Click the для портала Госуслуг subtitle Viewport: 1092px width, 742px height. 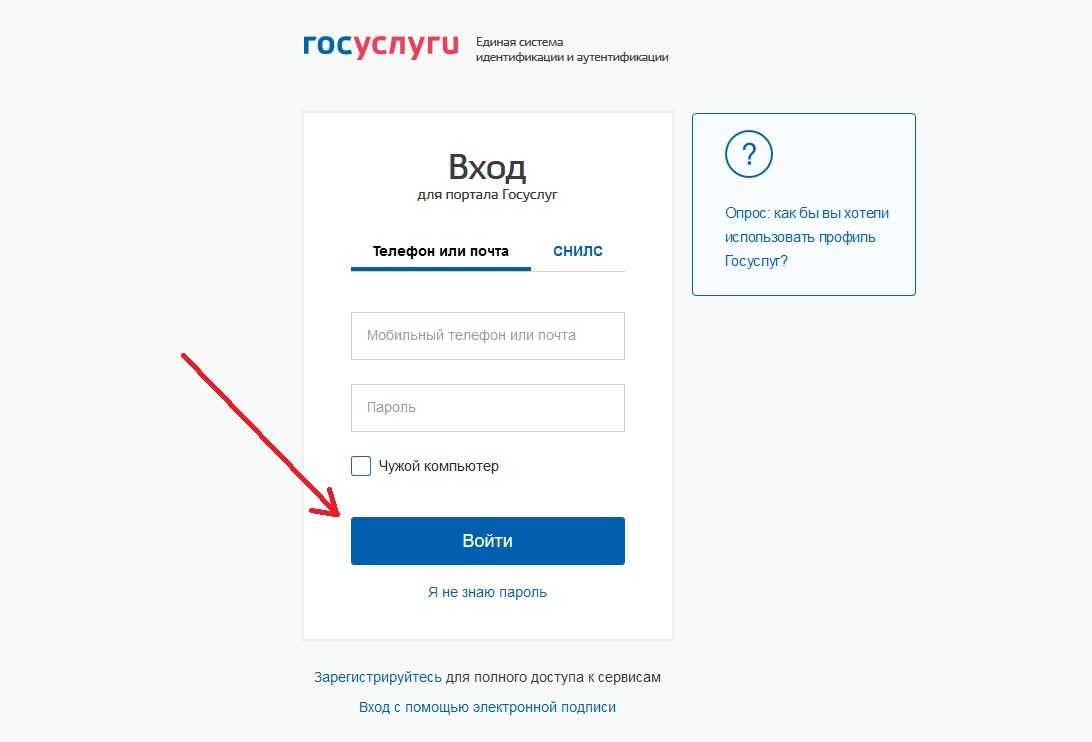pyautogui.click(x=488, y=194)
